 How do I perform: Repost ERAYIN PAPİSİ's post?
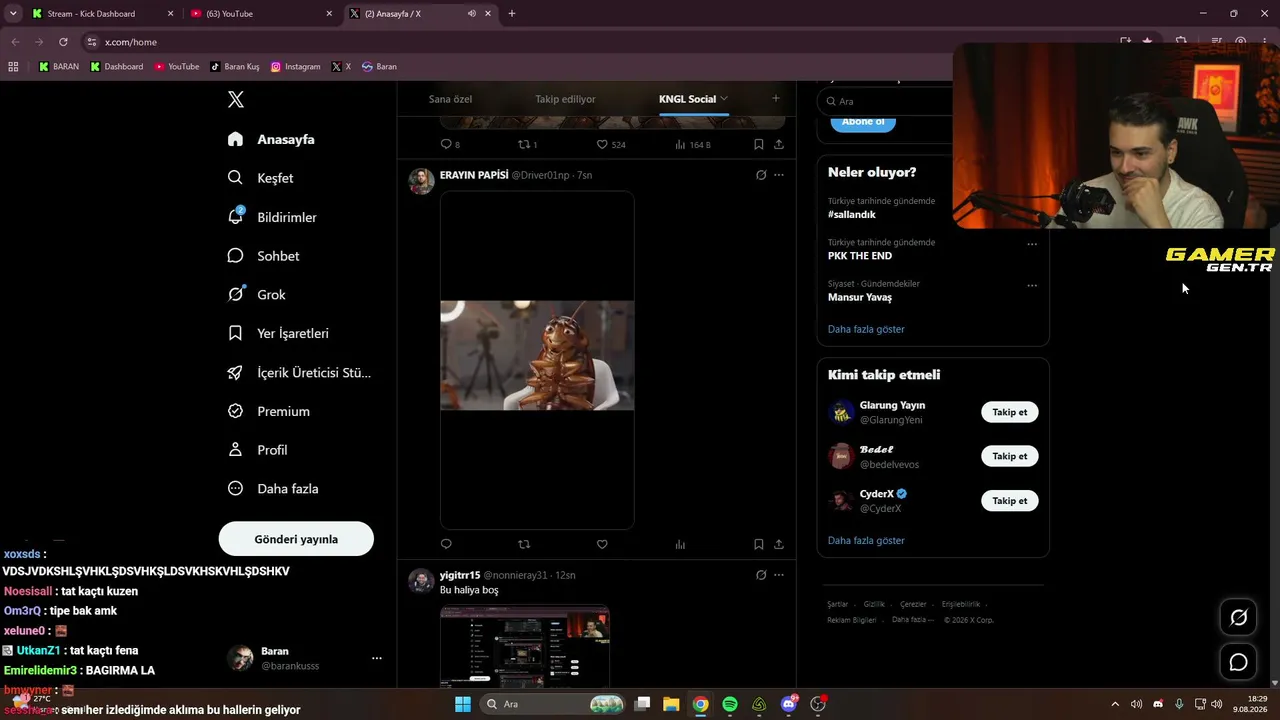pos(524,544)
